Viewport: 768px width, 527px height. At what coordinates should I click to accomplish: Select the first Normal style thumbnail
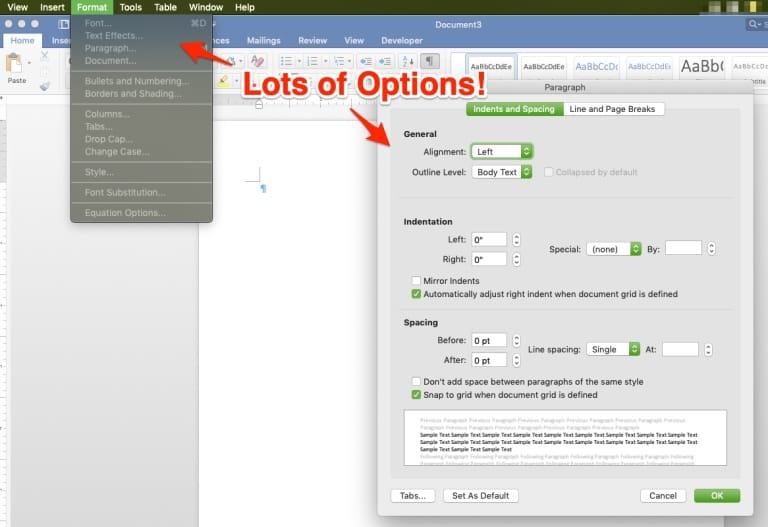pos(491,67)
